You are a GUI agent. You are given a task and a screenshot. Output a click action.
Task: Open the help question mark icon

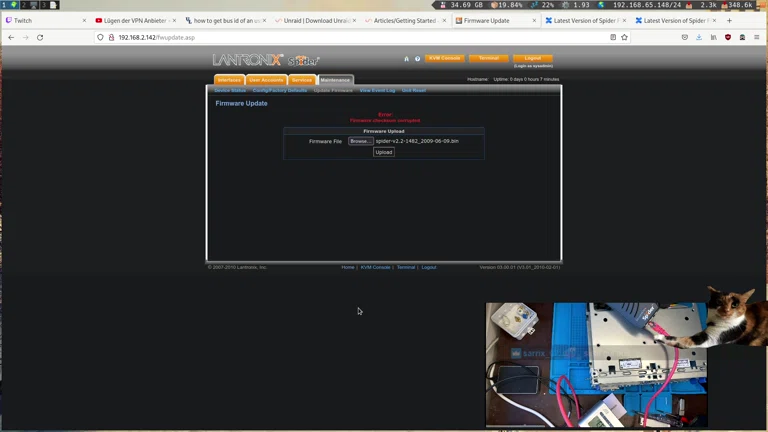[x=417, y=58]
